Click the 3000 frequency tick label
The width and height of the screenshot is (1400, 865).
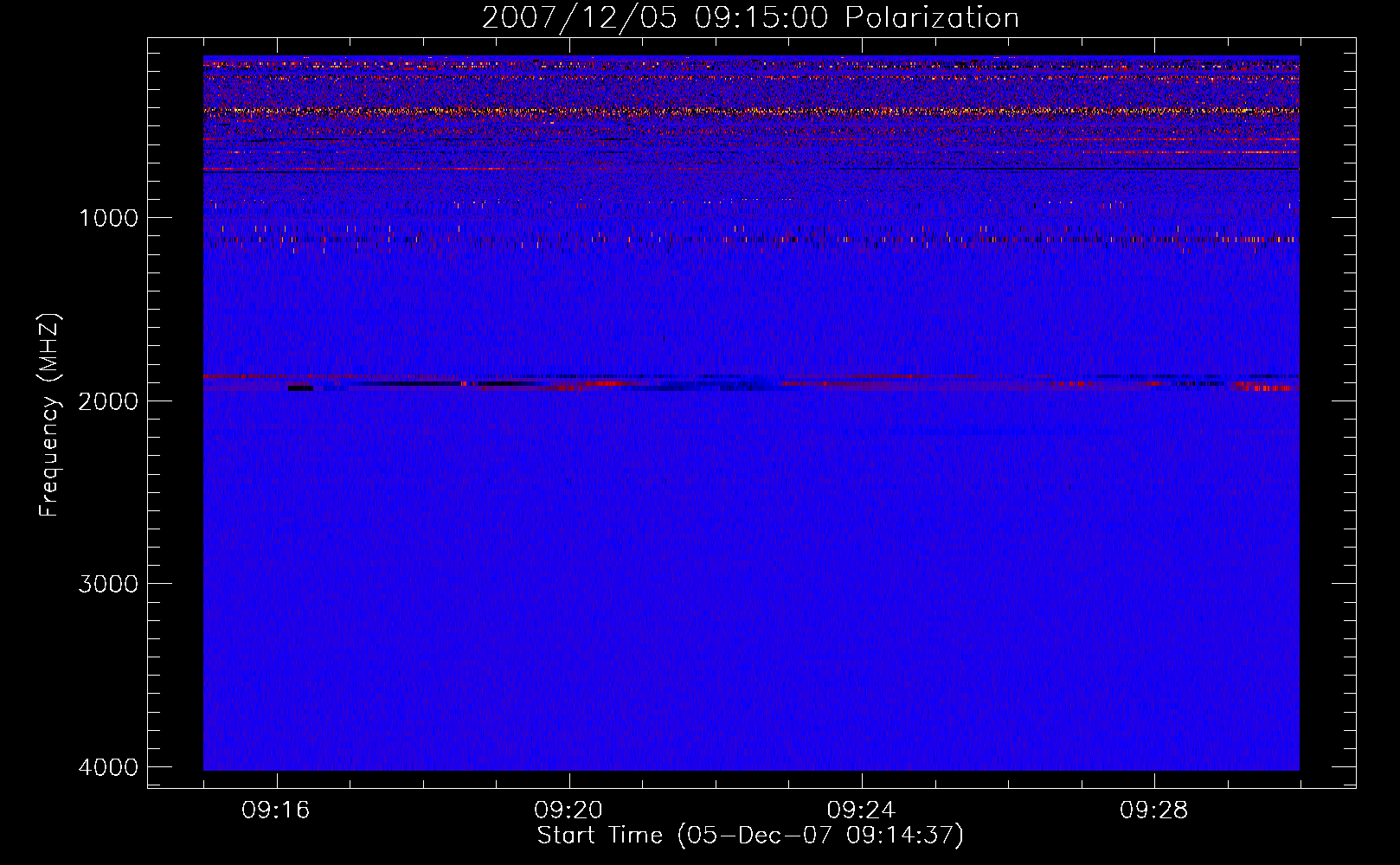tap(108, 584)
